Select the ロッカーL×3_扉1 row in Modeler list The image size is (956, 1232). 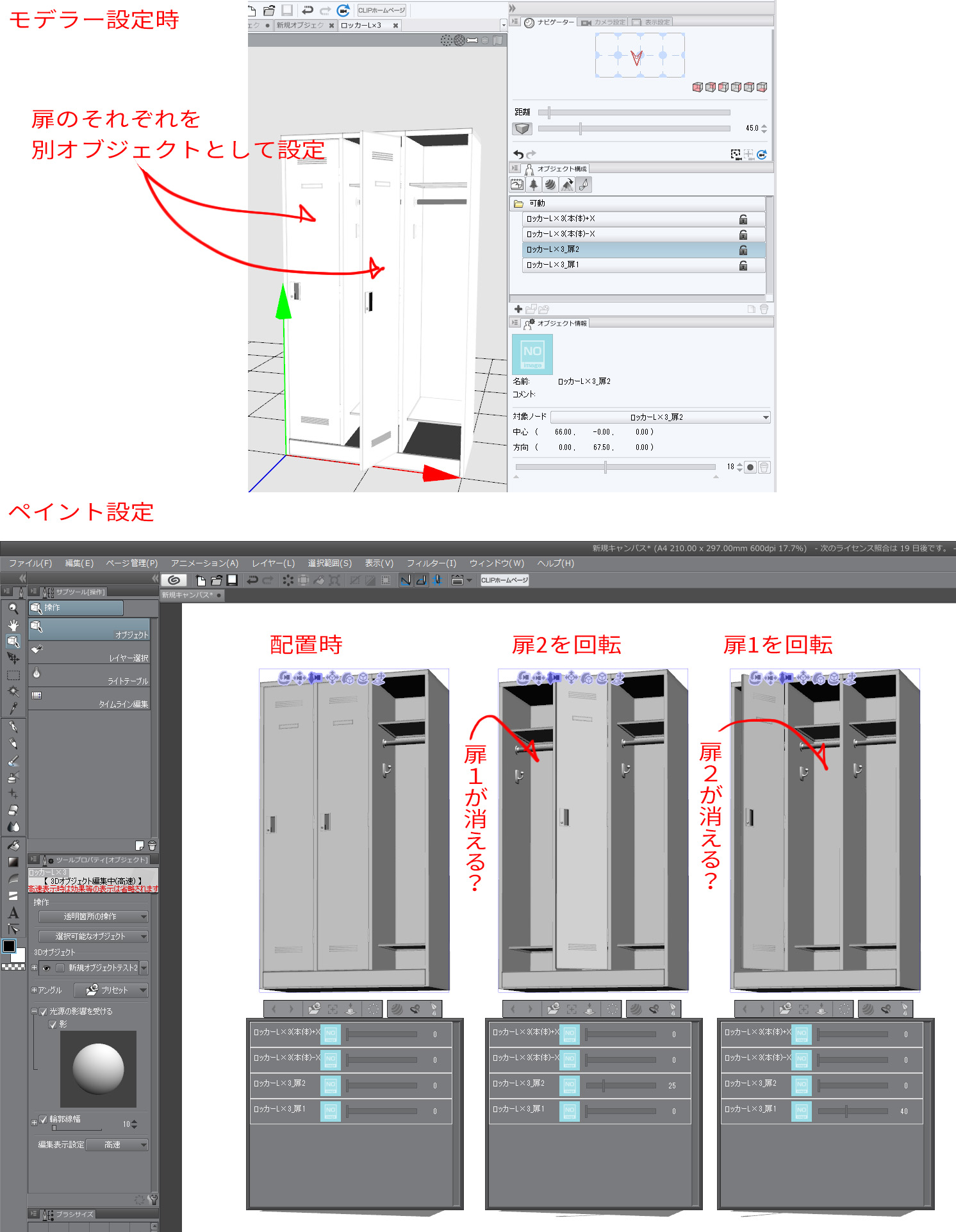pos(643,265)
